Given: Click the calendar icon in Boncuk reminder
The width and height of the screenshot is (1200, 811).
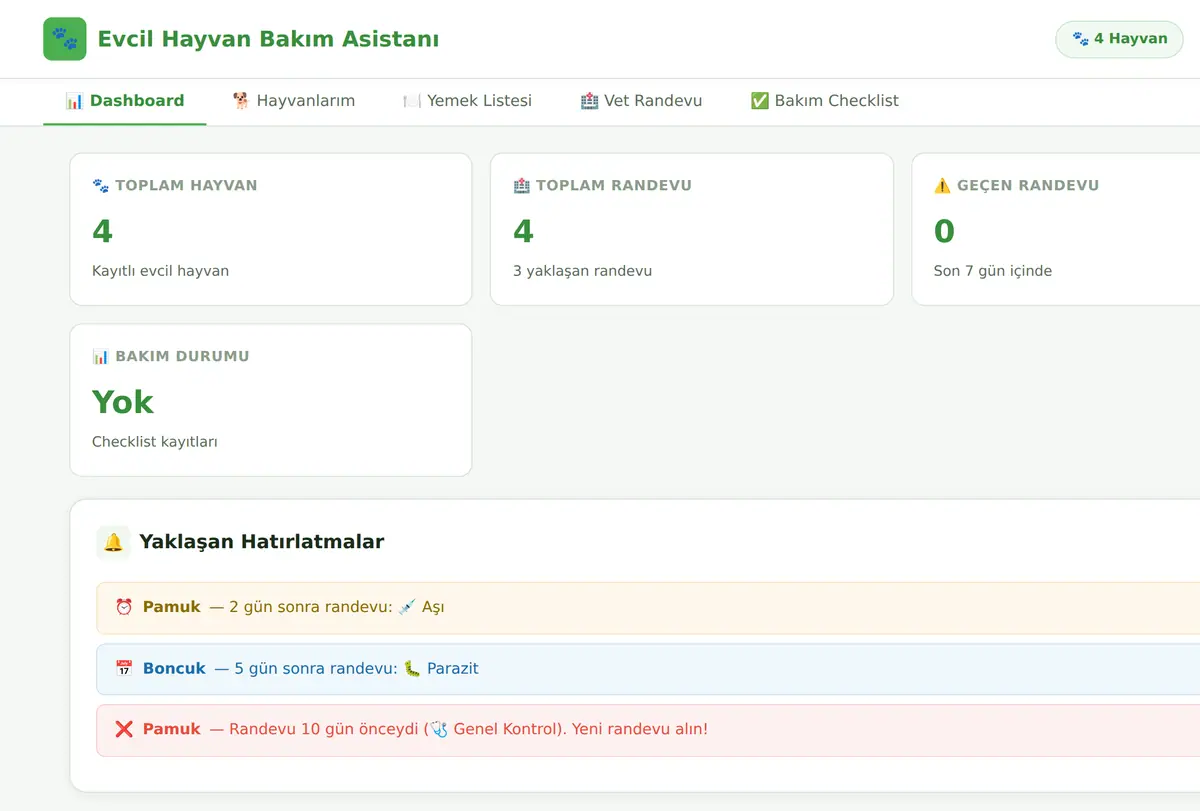Looking at the screenshot, I should tap(124, 668).
